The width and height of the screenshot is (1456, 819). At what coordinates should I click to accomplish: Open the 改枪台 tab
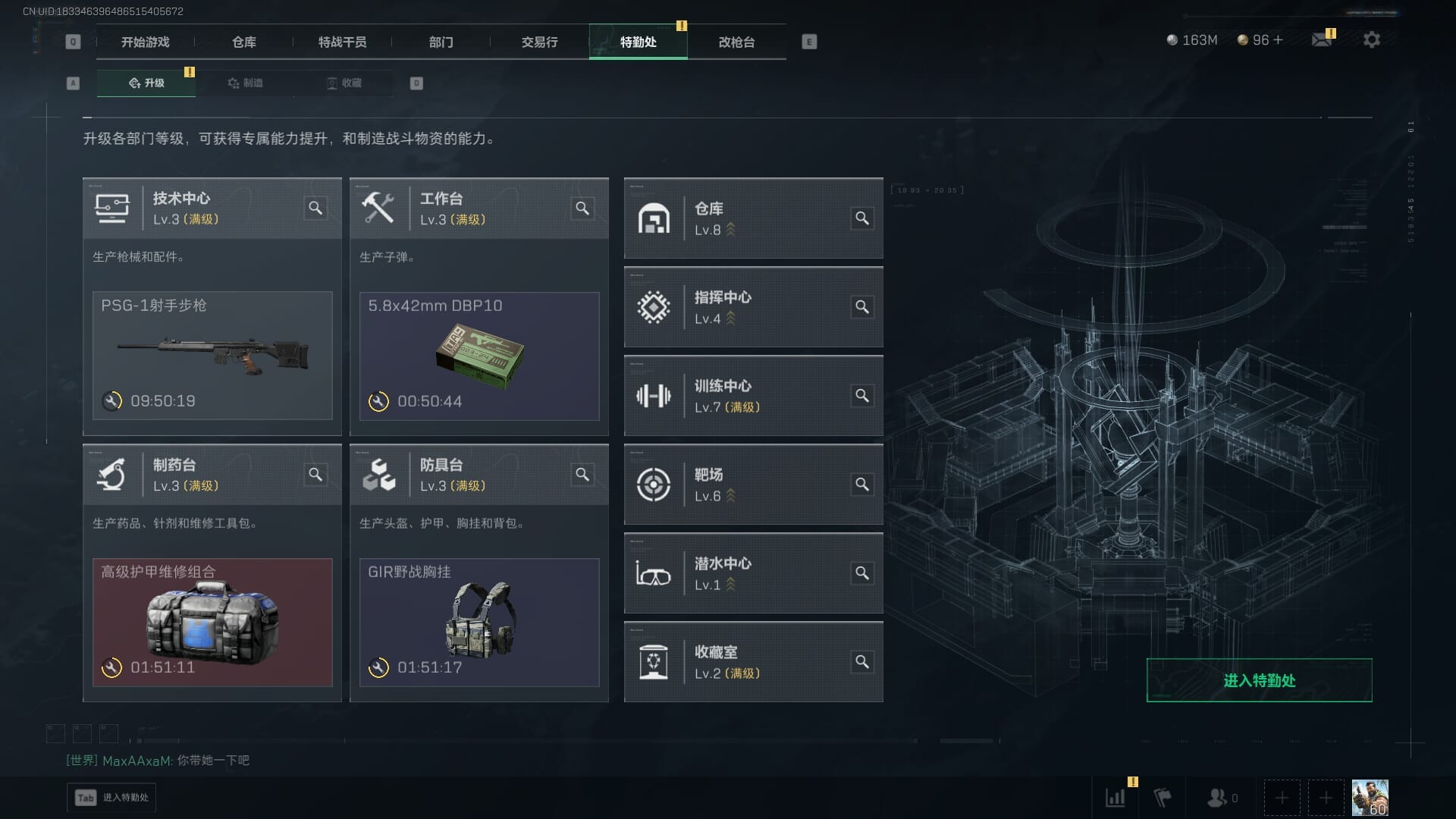click(x=736, y=42)
